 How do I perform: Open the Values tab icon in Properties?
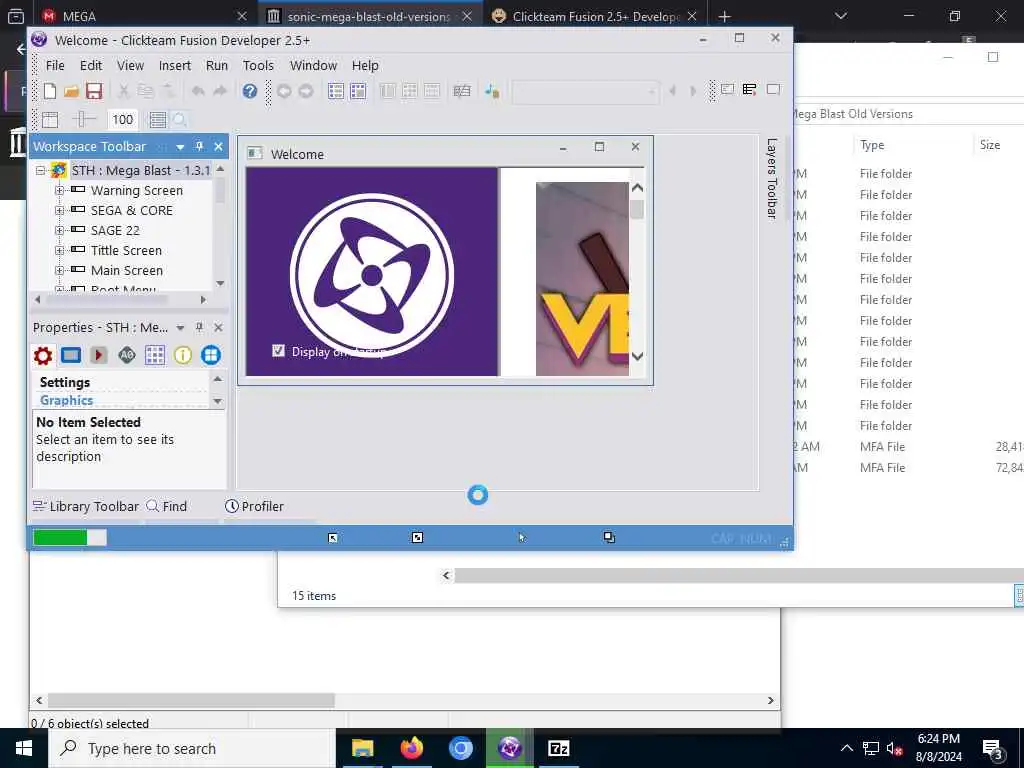(127, 355)
